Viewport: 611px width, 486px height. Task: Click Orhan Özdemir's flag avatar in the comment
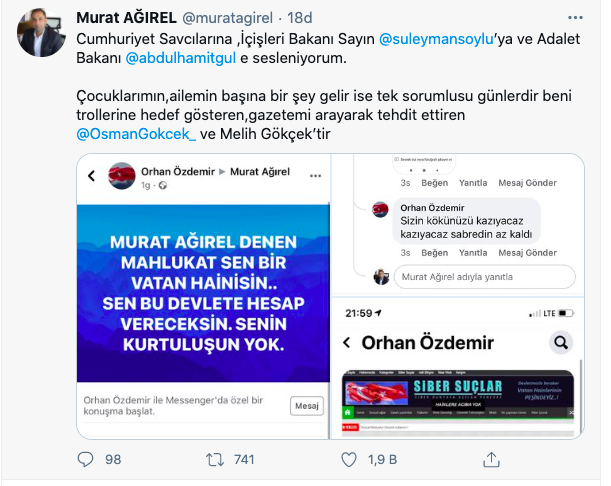pyautogui.click(x=380, y=210)
